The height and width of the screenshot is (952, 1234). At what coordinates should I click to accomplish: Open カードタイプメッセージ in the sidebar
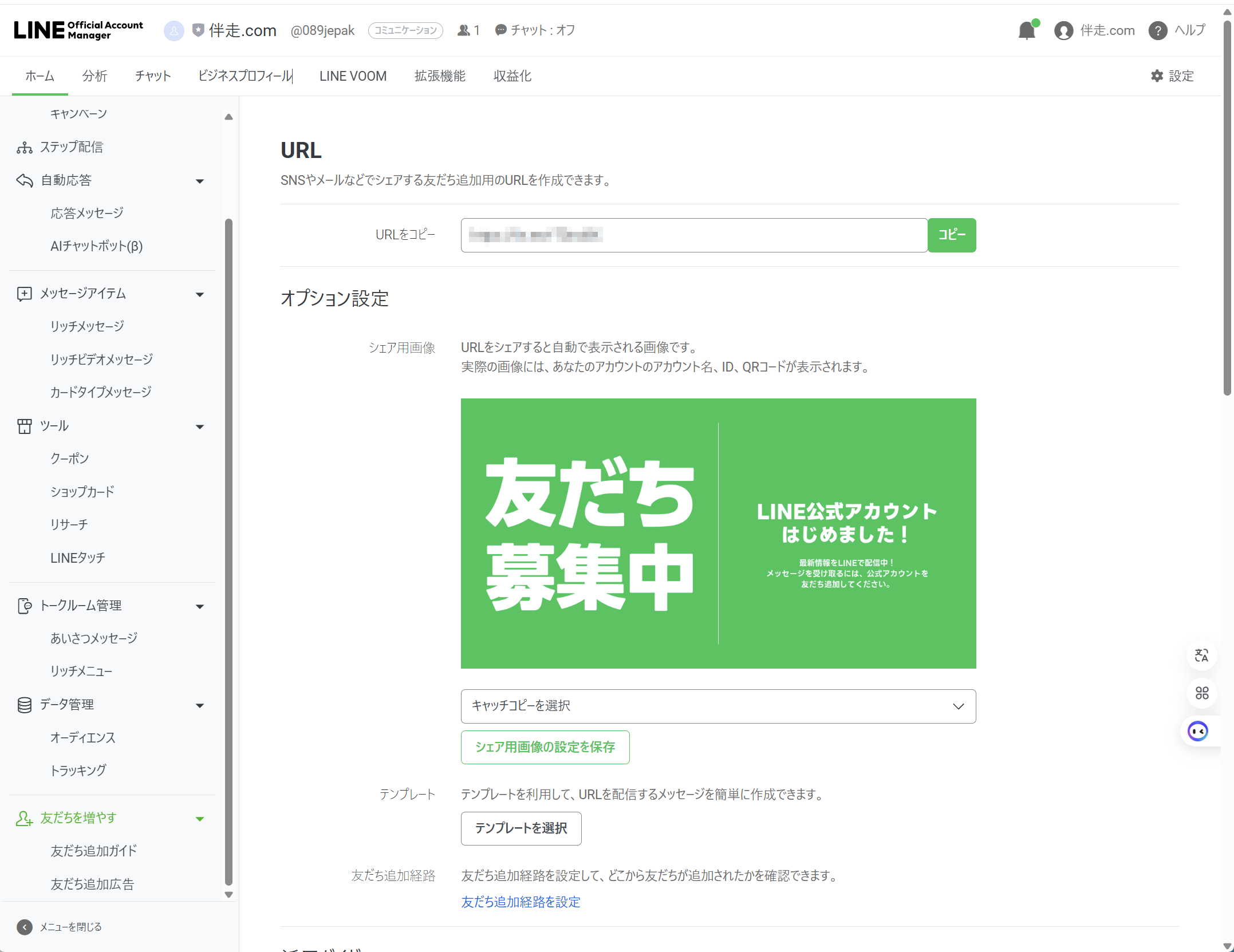101,392
